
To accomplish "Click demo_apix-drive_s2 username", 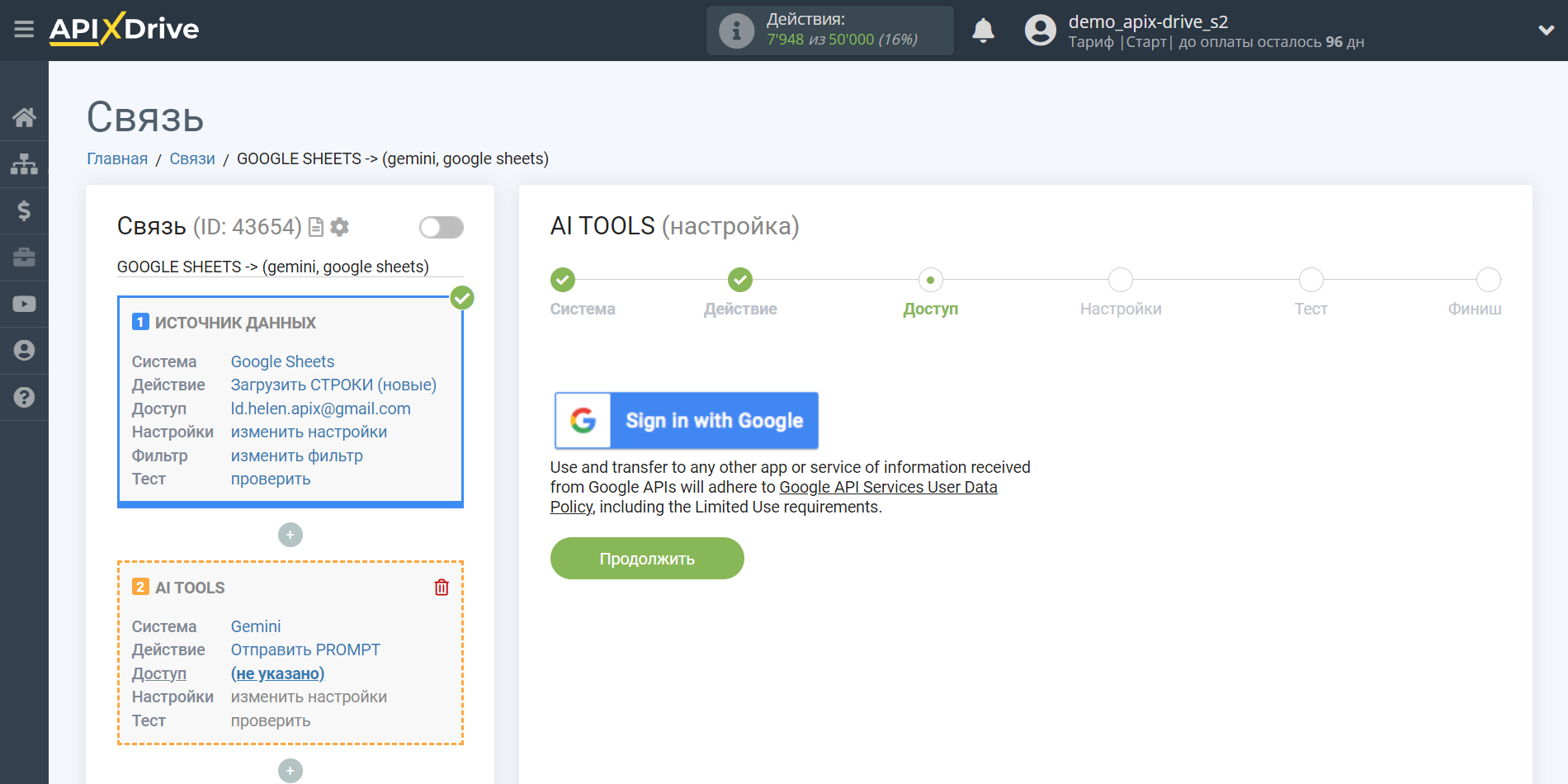I will coord(1148,21).
